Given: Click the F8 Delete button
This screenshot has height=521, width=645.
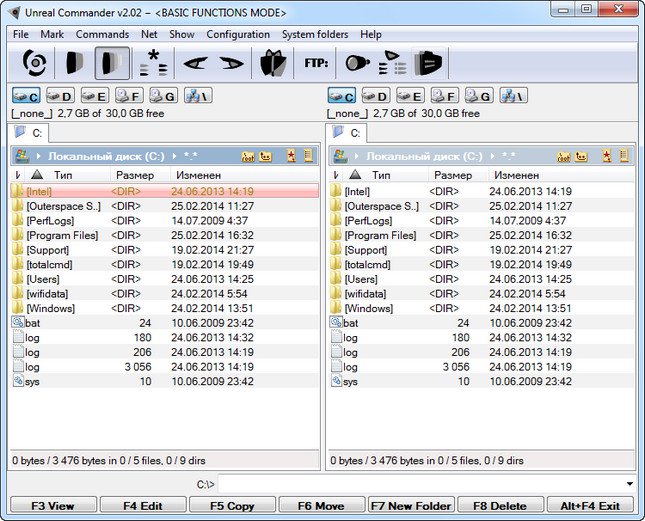Looking at the screenshot, I should click(500, 505).
